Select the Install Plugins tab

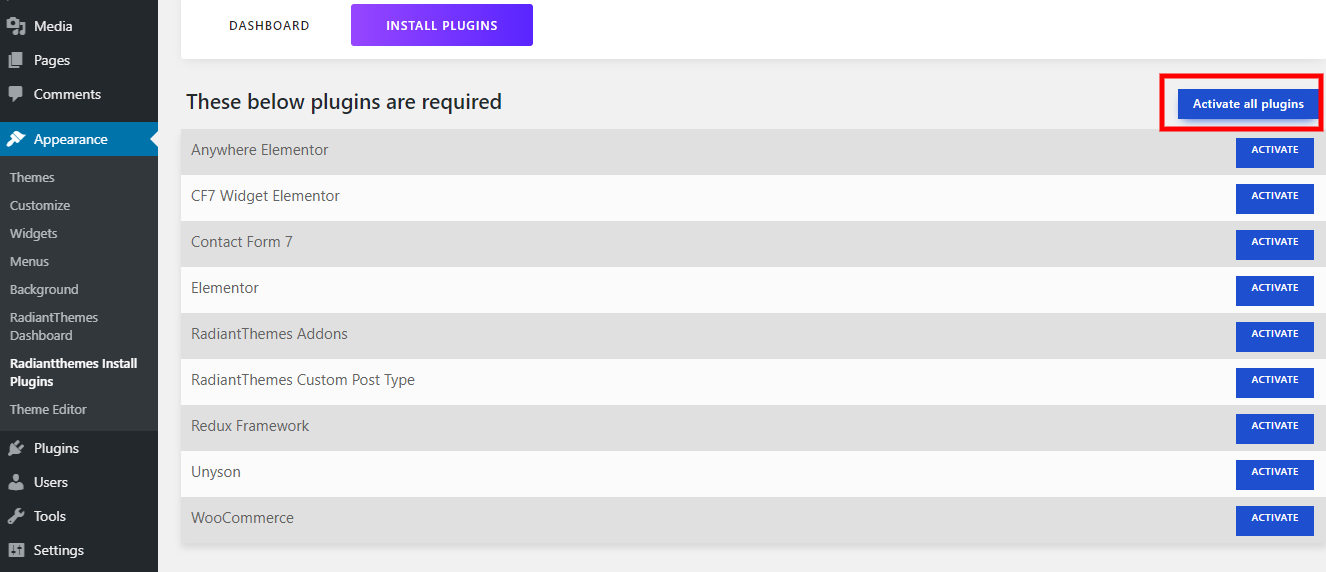point(441,25)
